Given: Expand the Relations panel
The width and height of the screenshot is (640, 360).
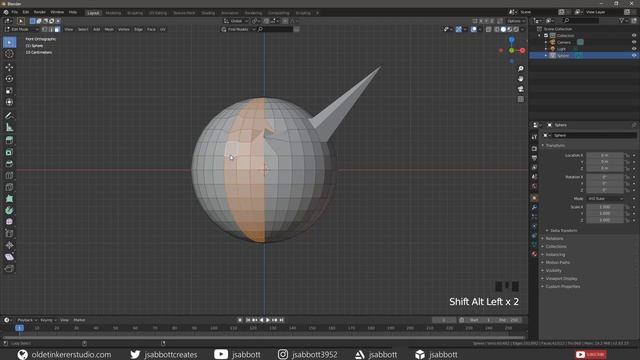Looking at the screenshot, I should [x=554, y=238].
